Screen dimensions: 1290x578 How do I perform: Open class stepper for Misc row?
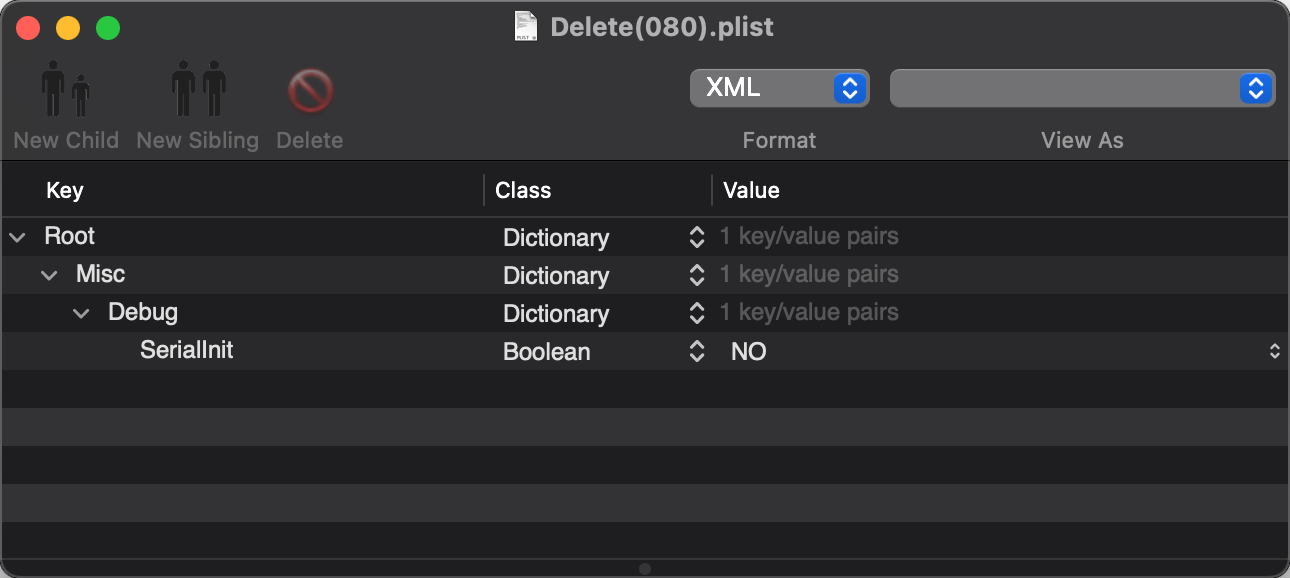click(x=697, y=275)
